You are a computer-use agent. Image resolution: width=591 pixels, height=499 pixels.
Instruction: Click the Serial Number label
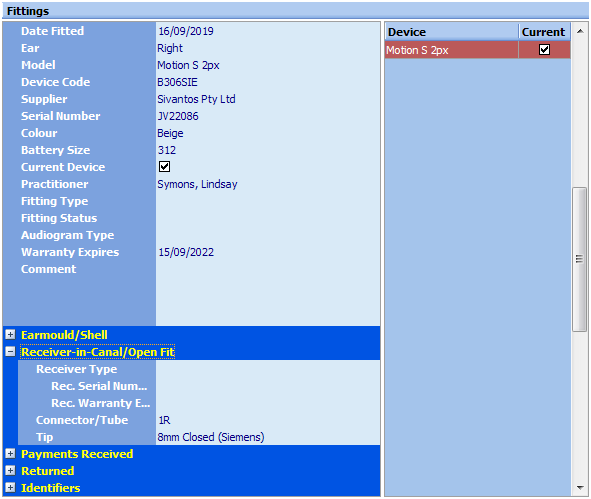[61, 116]
